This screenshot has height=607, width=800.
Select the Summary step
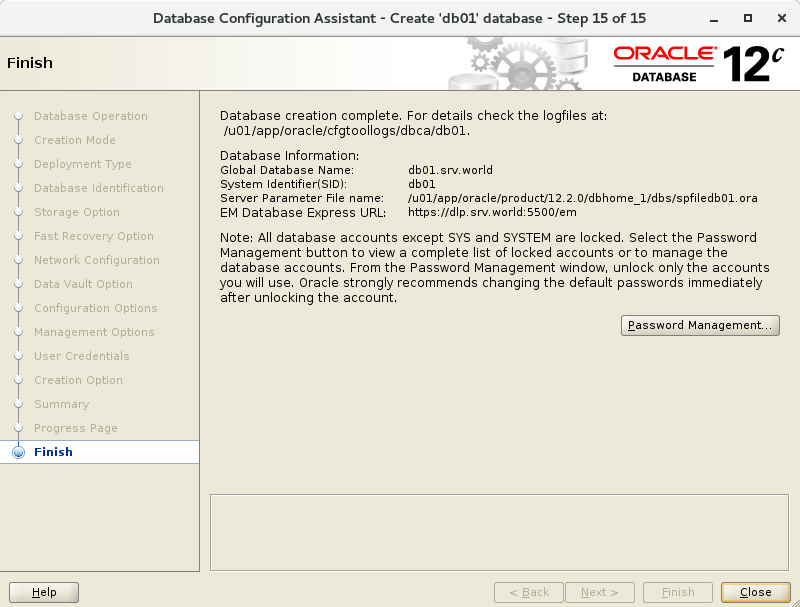click(61, 404)
